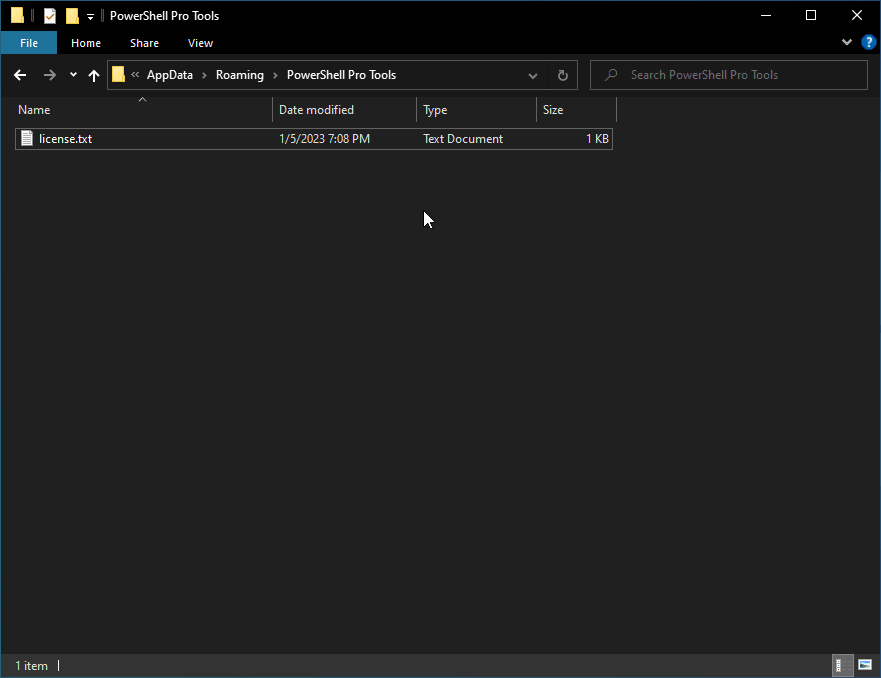Click the license.txt file icon
Viewport: 881px width, 678px height.
pyautogui.click(x=26, y=138)
